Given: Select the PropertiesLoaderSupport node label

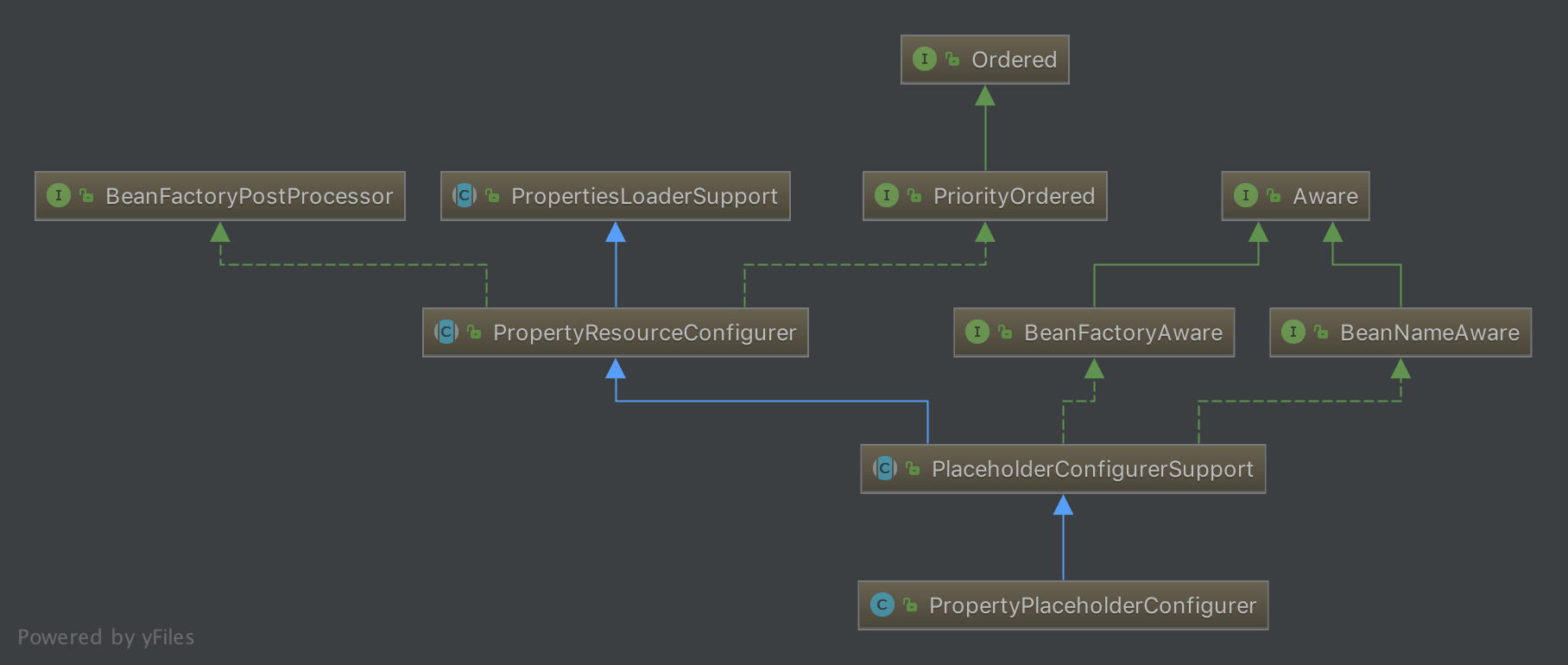Looking at the screenshot, I should tap(644, 196).
